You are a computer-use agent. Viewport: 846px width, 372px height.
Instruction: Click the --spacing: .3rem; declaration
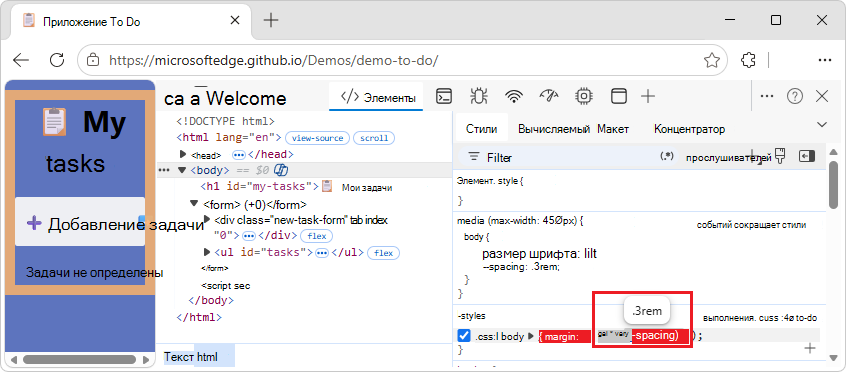click(x=521, y=267)
